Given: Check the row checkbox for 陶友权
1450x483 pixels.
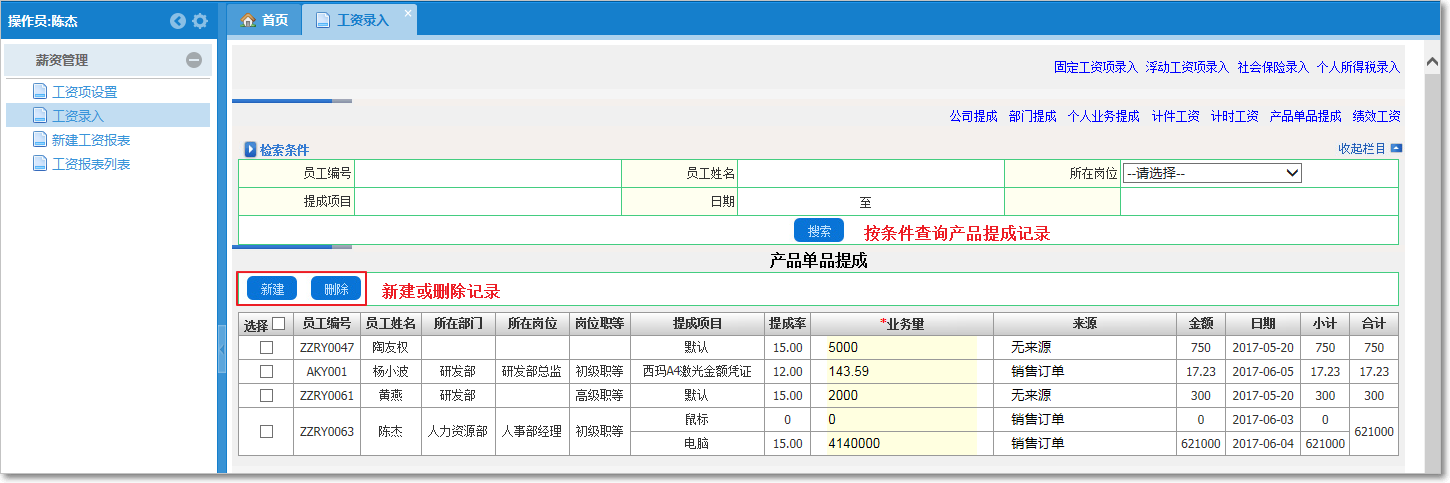Looking at the screenshot, I should (266, 348).
